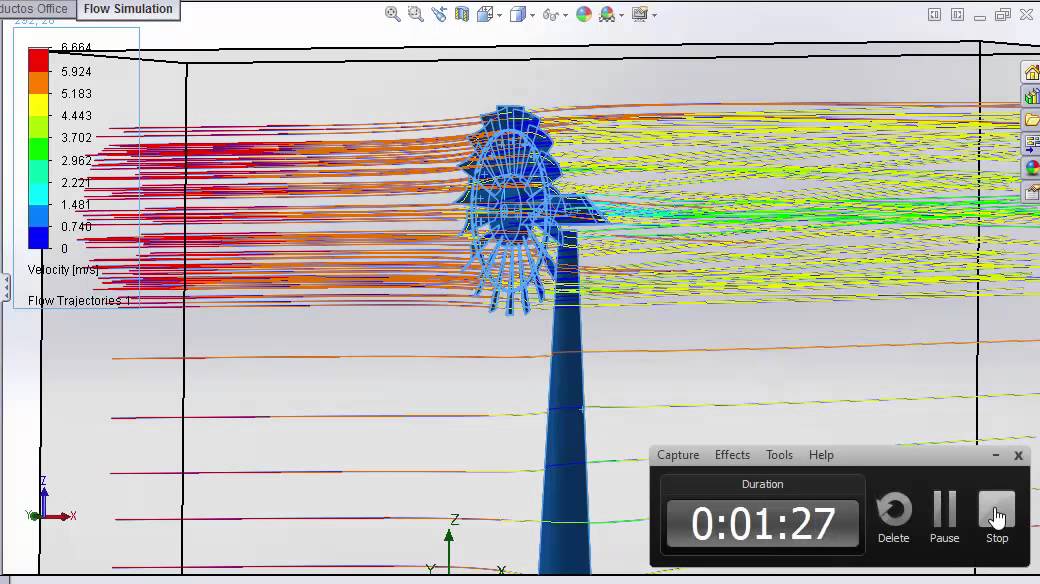Viewport: 1040px width, 584px height.
Task: Open the View Settings dropdown arrow
Action: [655, 15]
